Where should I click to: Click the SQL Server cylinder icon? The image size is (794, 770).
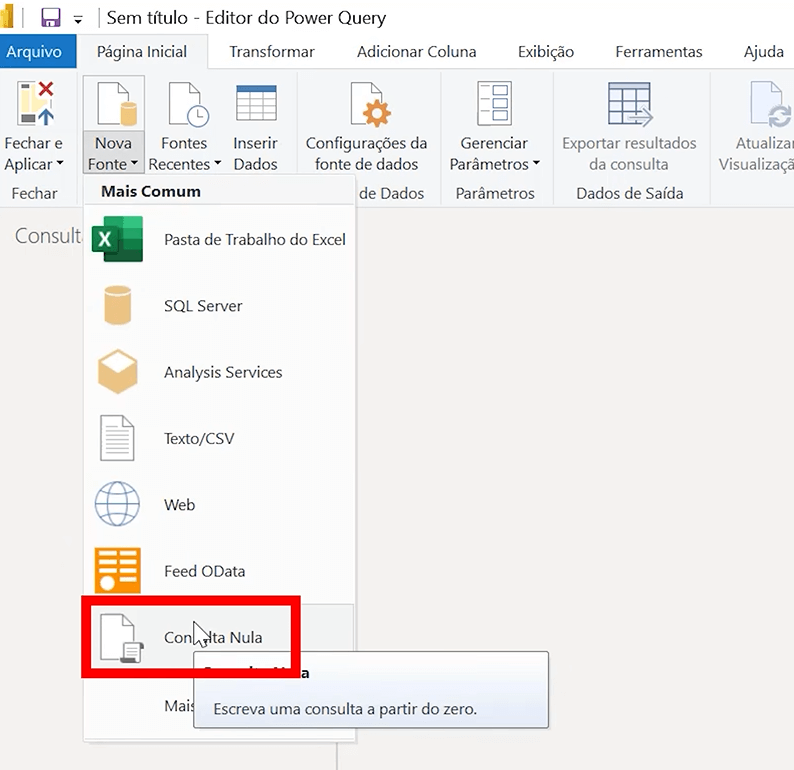click(x=117, y=304)
